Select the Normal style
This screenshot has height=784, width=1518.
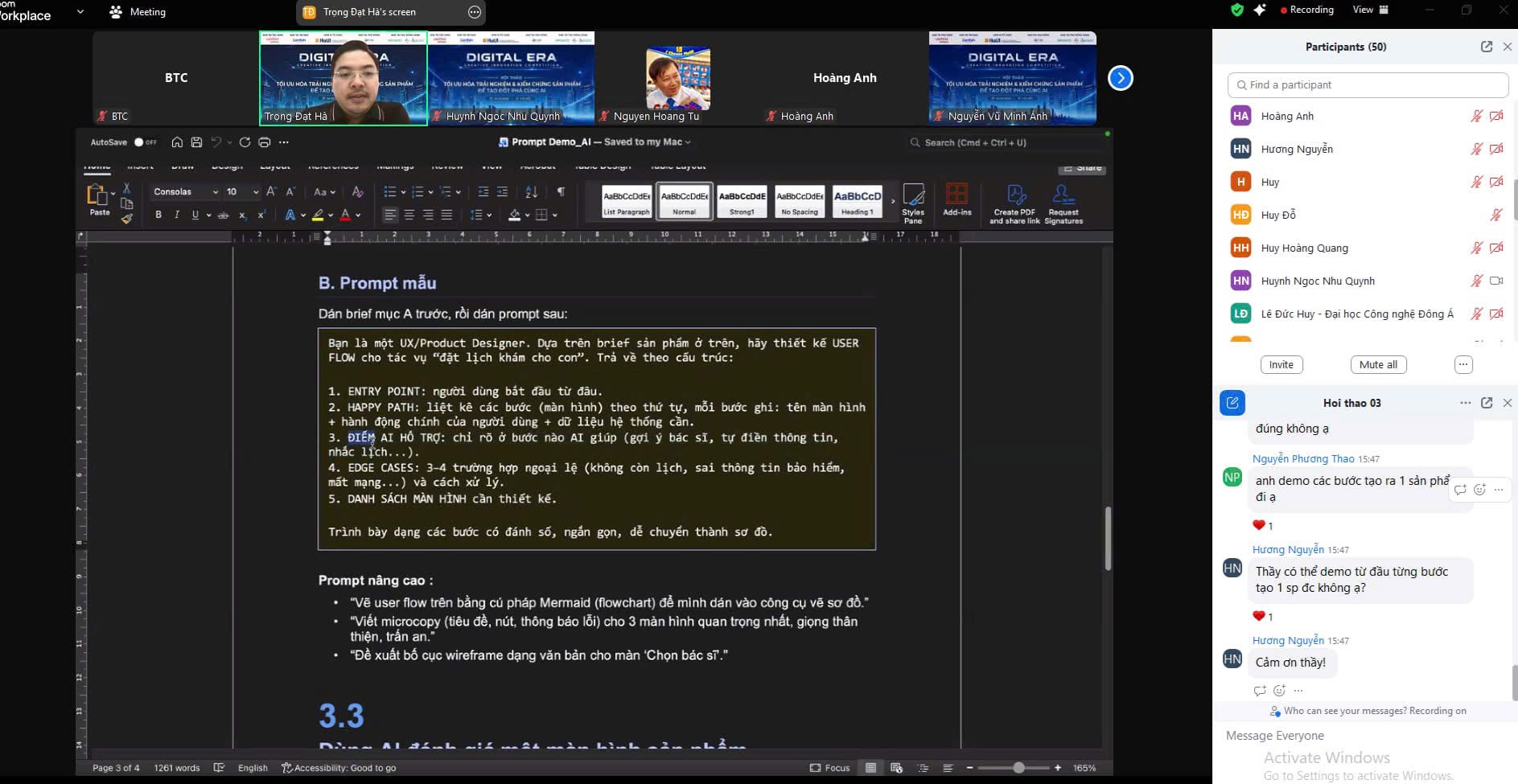[685, 201]
